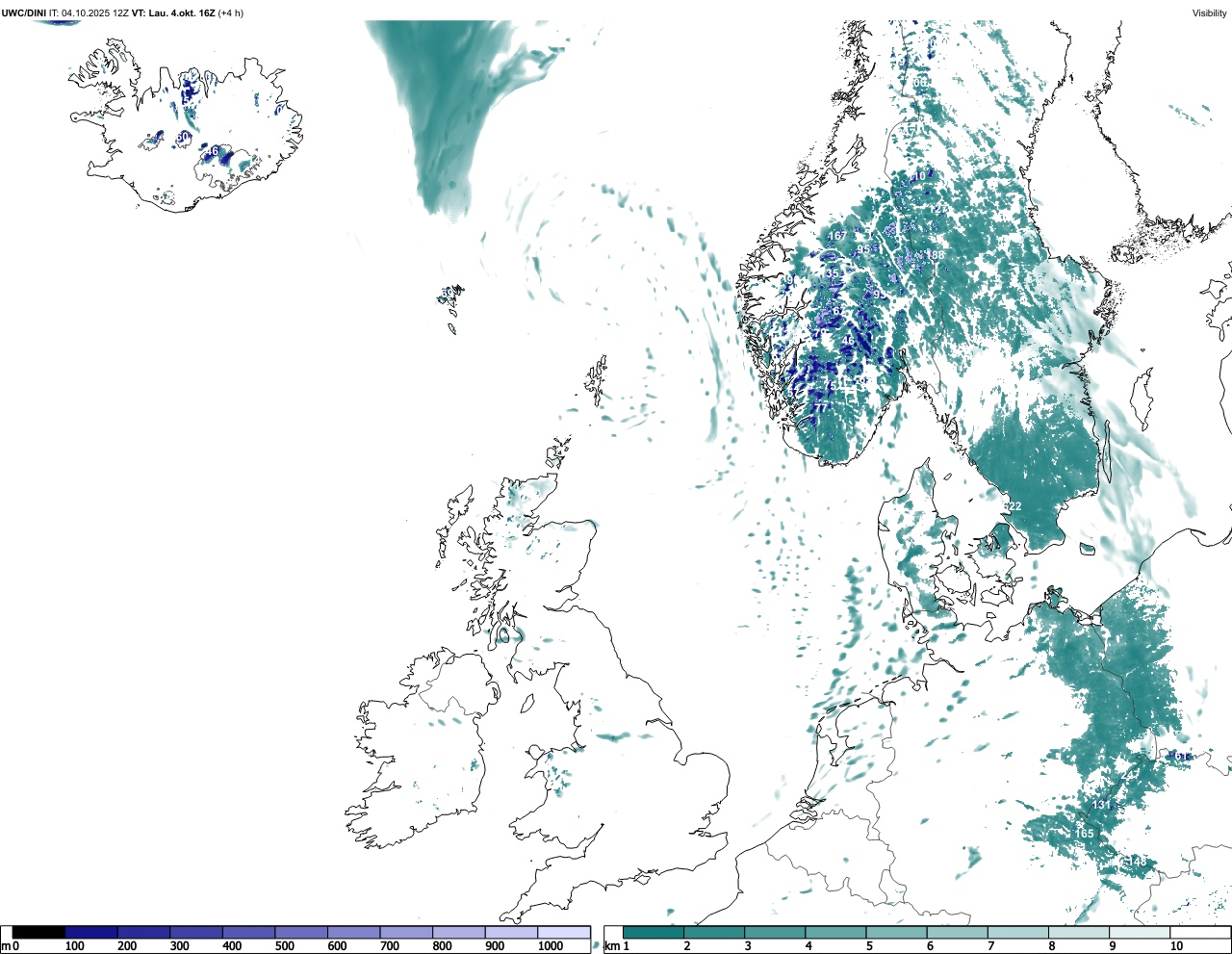This screenshot has width=1232, height=954.
Task: Pick the darkest navy 100–200 m swatch
Action: 91,932
